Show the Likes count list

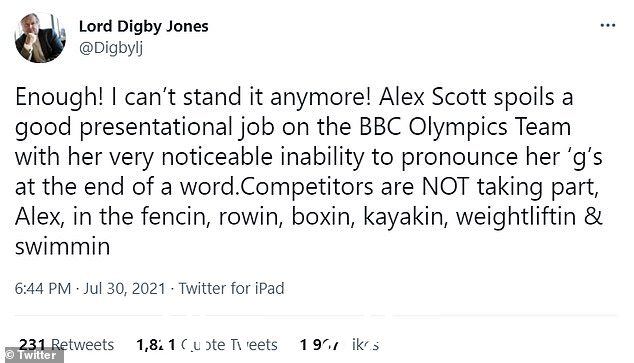point(339,344)
